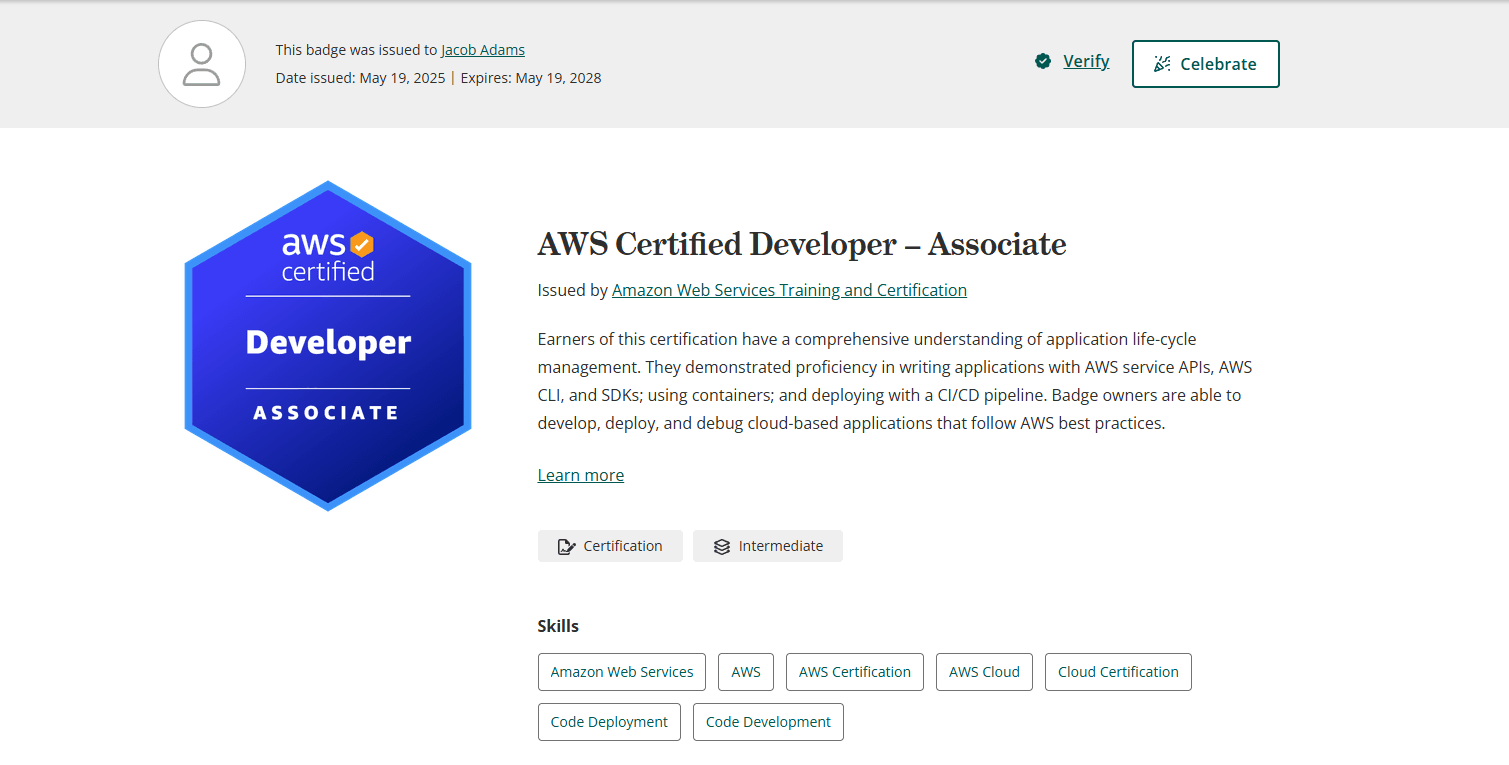Click the badge description paragraph

pos(895,381)
